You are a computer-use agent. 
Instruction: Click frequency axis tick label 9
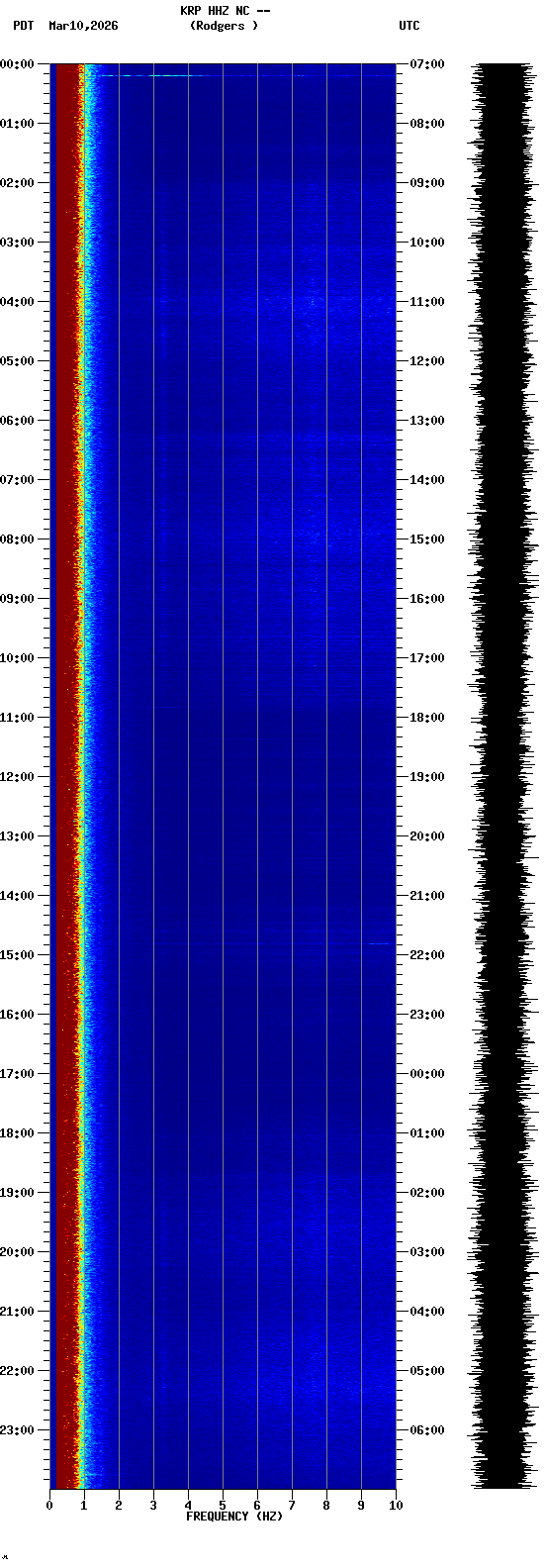[x=361, y=1506]
